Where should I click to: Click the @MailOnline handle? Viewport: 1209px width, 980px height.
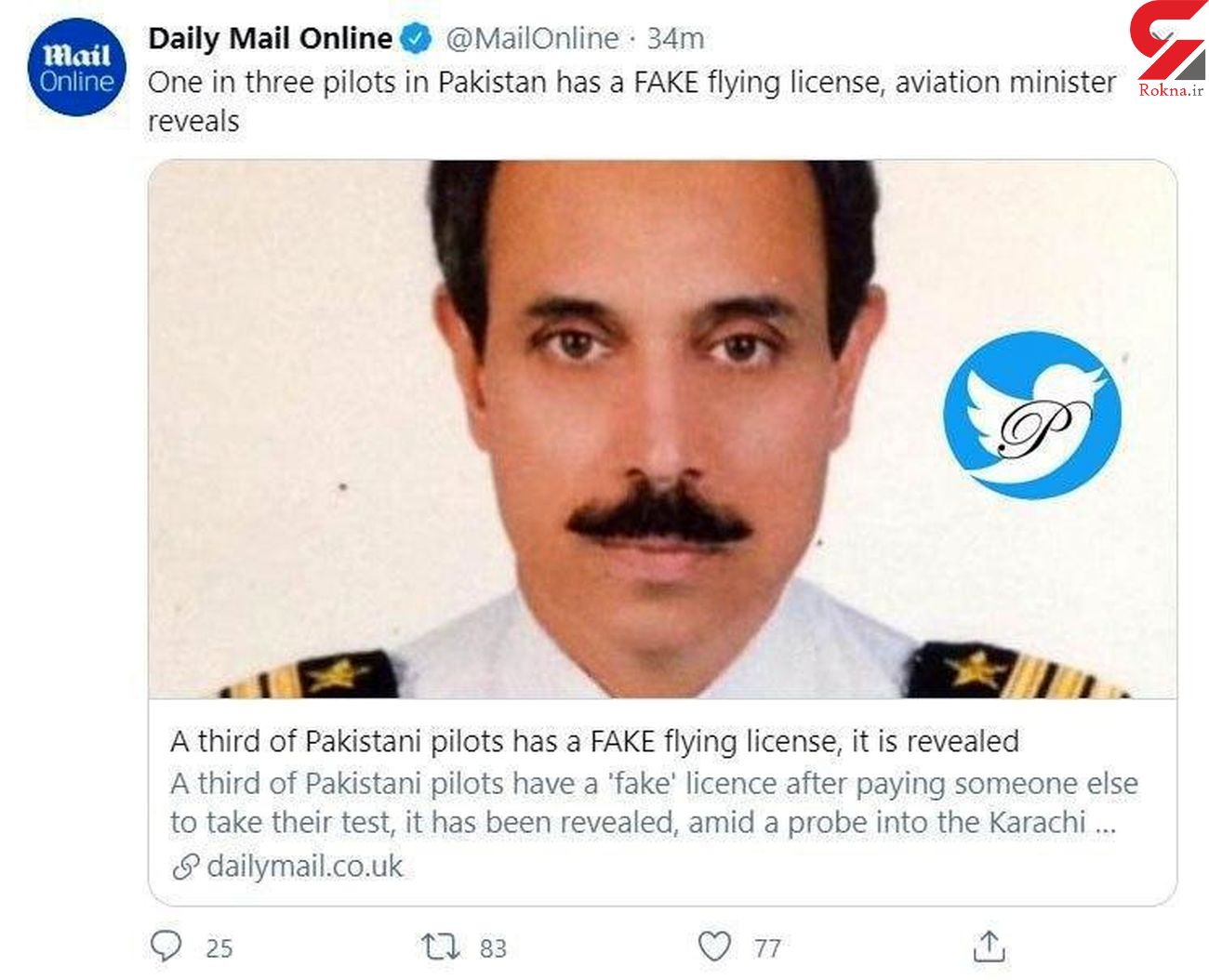(532, 39)
